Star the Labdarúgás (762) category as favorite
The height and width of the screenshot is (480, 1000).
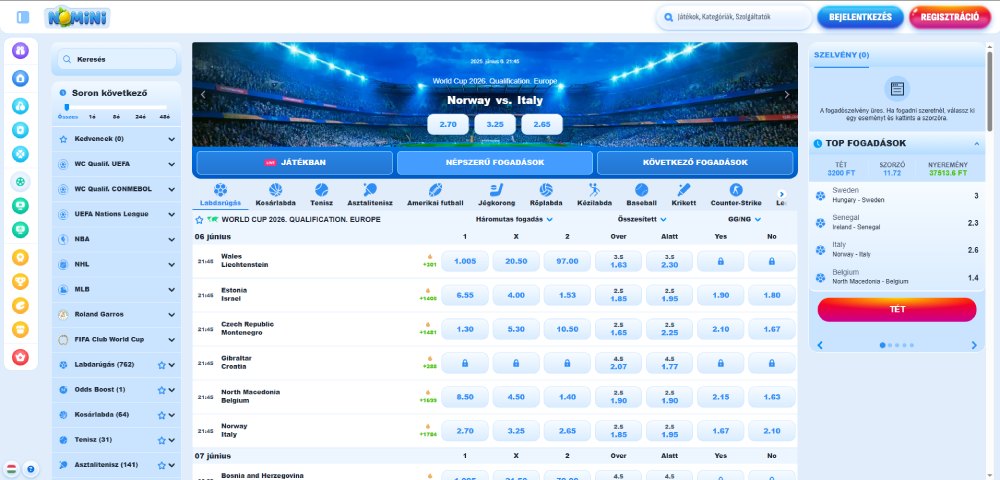click(x=161, y=365)
